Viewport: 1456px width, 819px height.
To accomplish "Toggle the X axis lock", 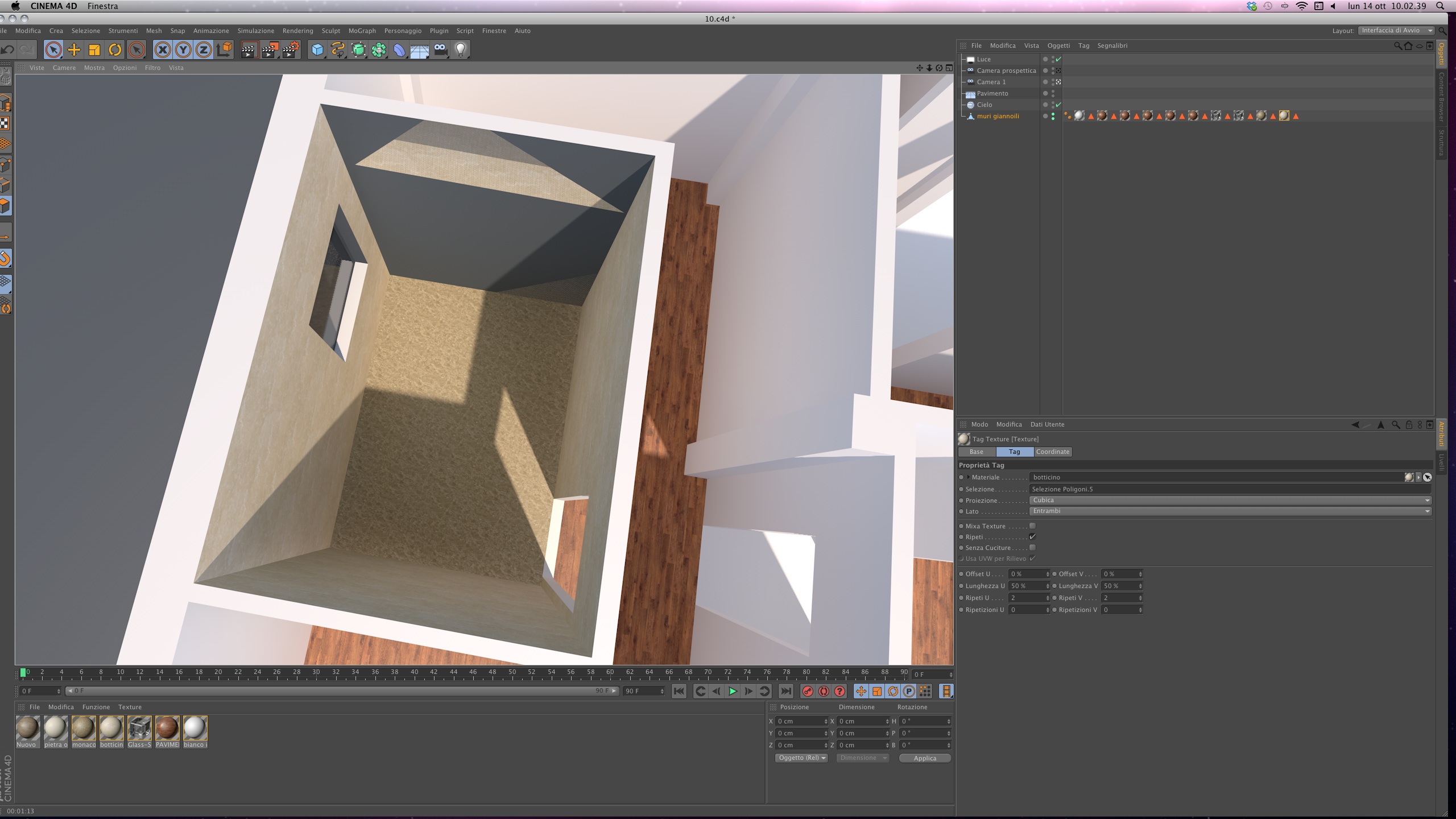I will coord(163,50).
